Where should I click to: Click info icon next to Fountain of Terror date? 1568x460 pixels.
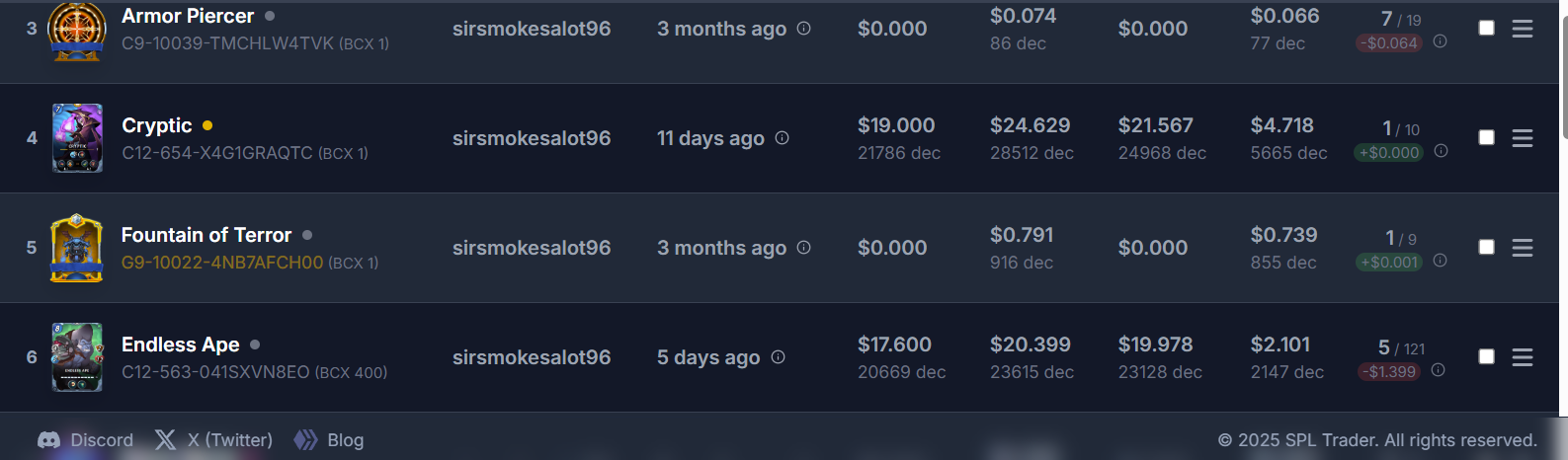[803, 248]
